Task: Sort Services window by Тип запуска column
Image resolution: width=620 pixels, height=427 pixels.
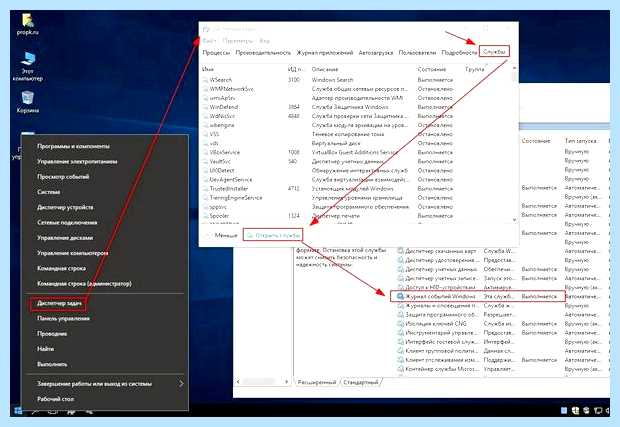Action: coord(580,141)
